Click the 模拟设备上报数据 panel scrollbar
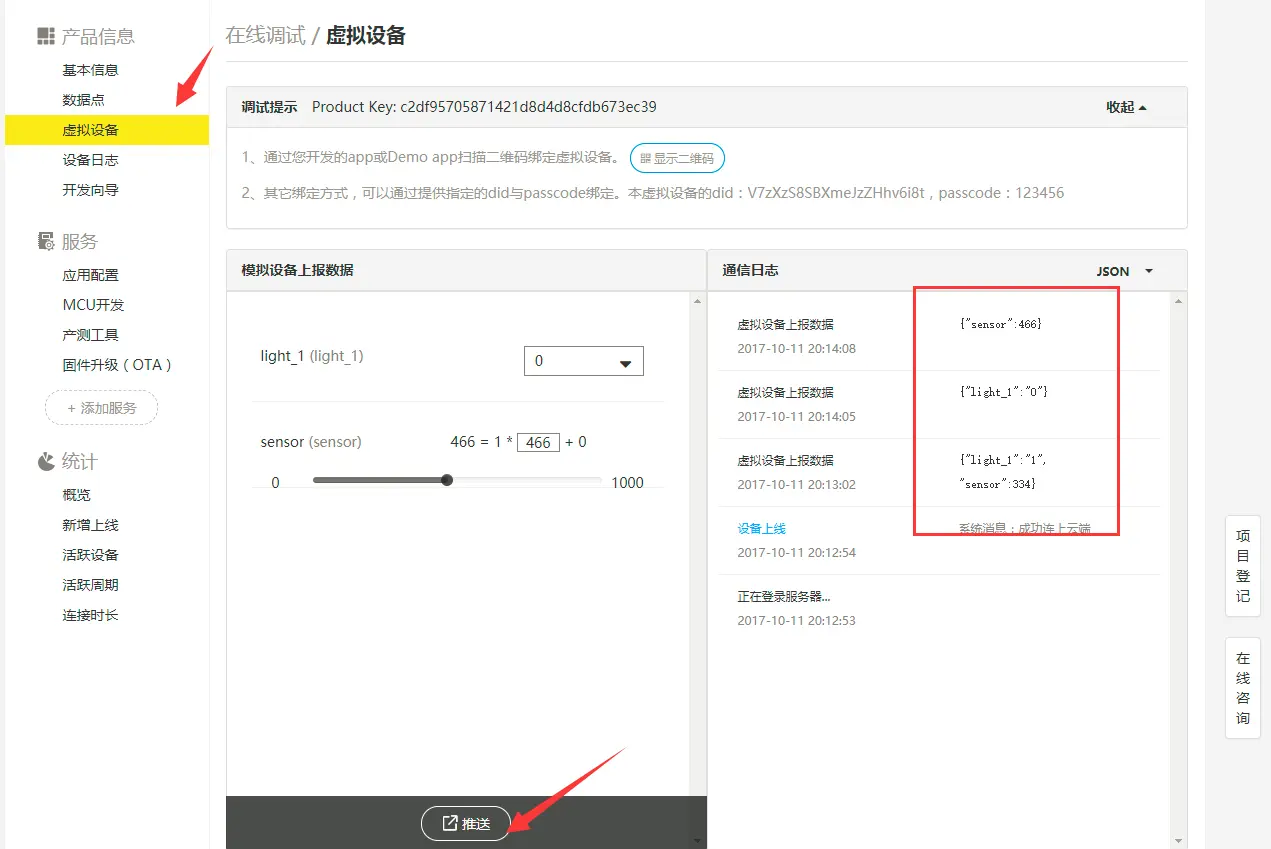 (697, 570)
